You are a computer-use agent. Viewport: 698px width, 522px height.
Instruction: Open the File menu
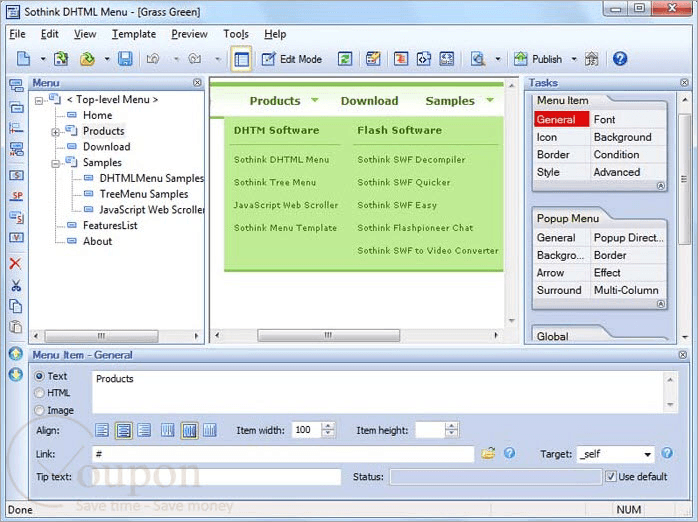pyautogui.click(x=17, y=34)
